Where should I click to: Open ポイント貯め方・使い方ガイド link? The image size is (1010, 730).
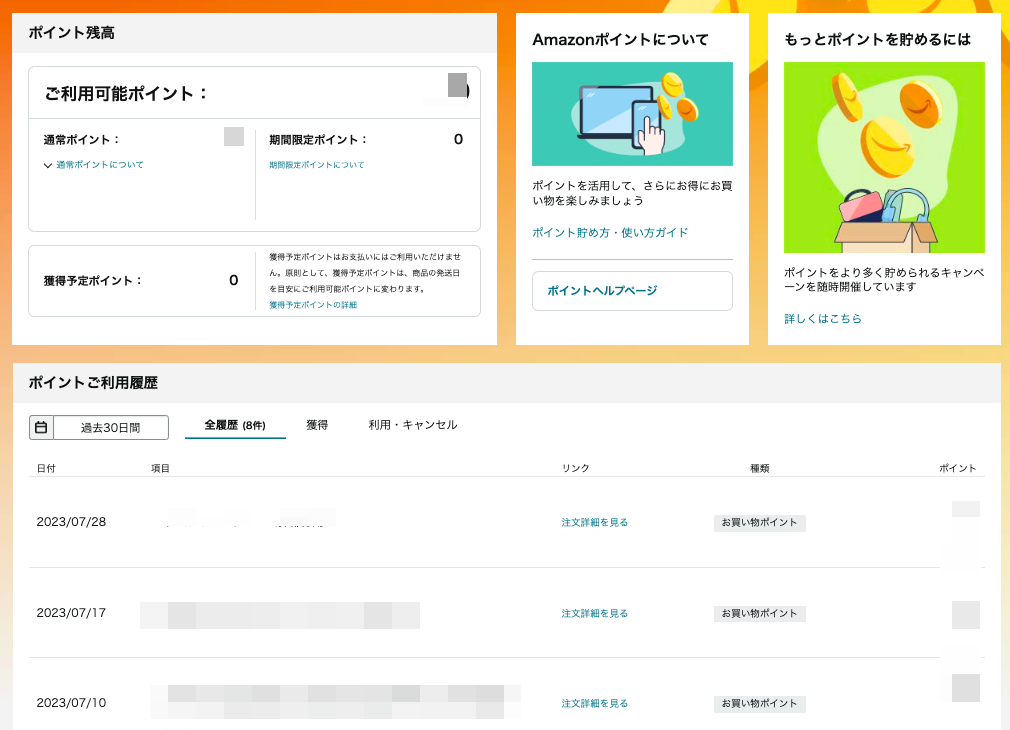coord(609,233)
